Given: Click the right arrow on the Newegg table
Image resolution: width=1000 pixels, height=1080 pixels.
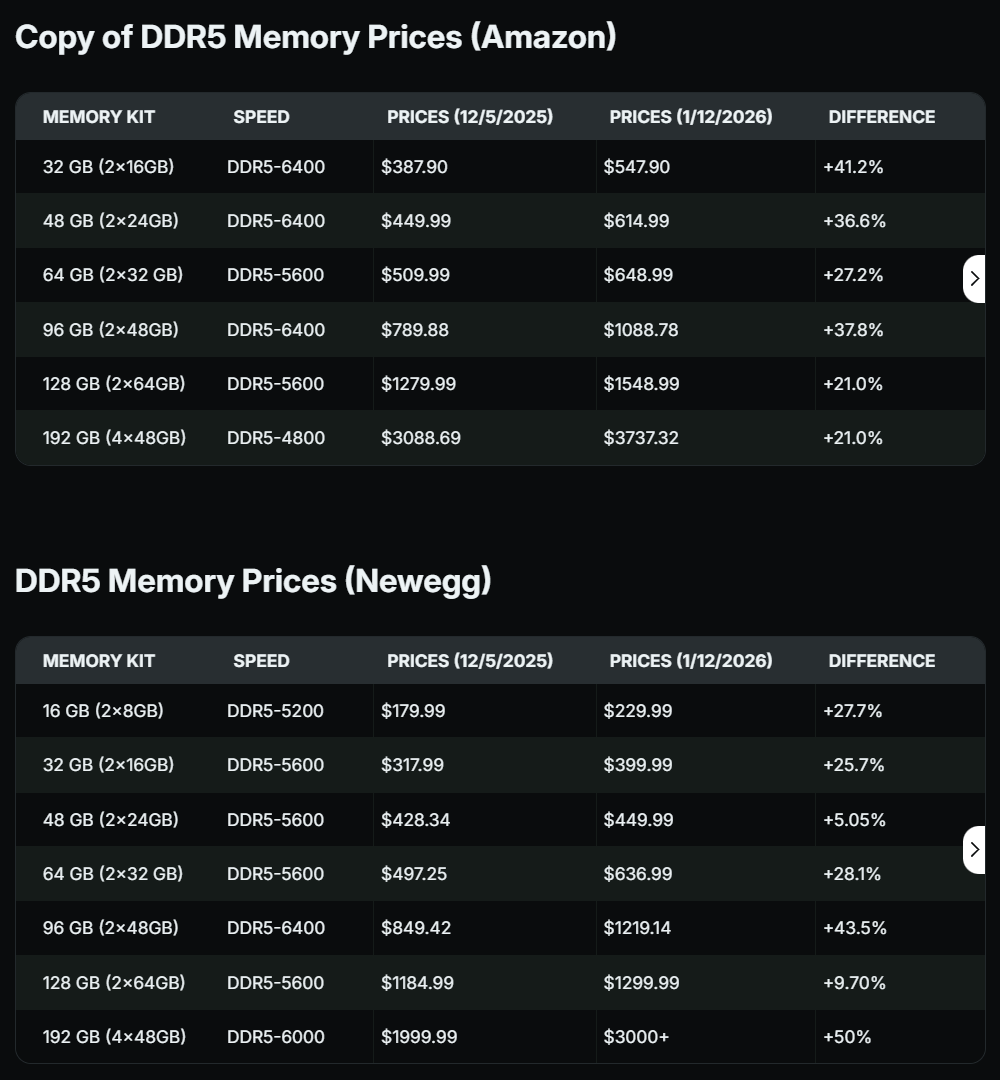Looking at the screenshot, I should [x=975, y=850].
